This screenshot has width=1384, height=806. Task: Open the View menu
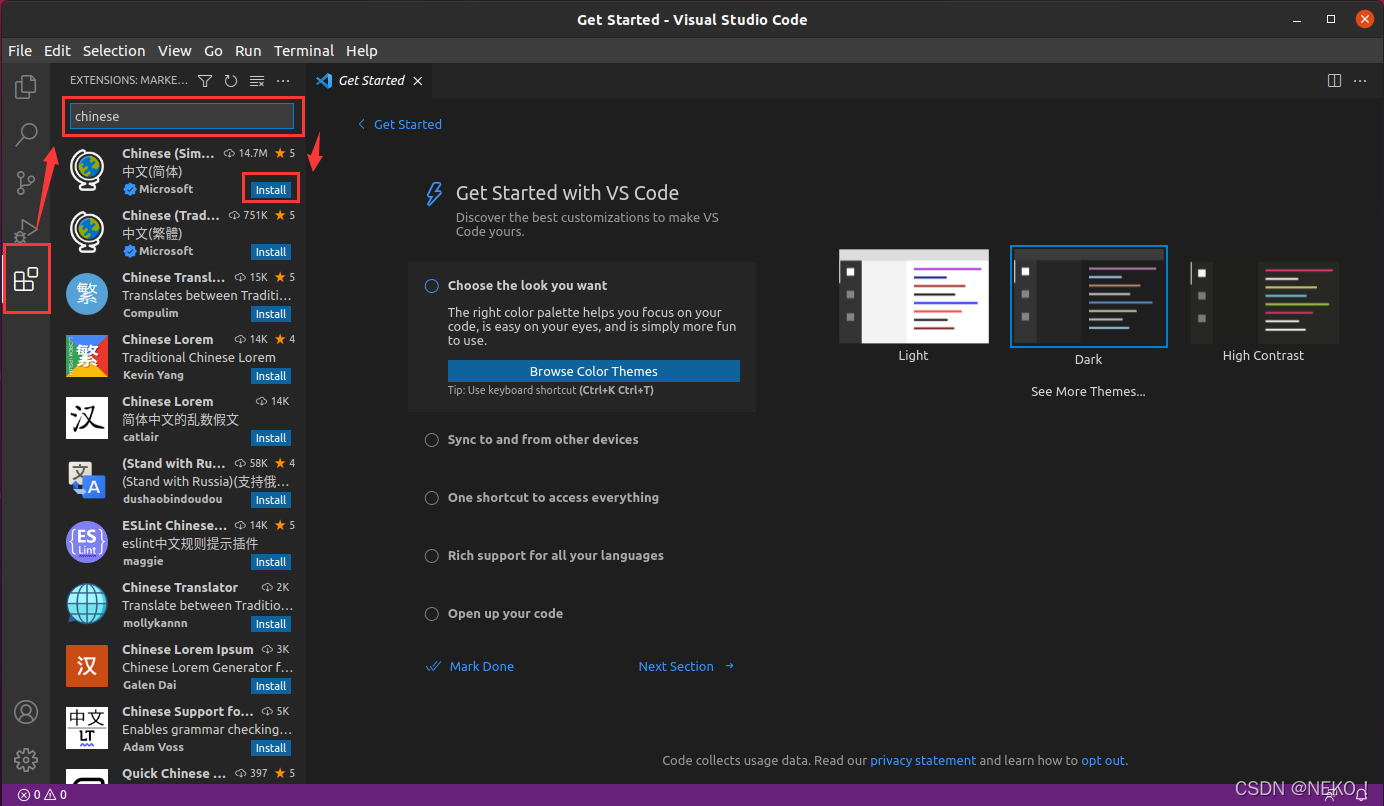[174, 50]
